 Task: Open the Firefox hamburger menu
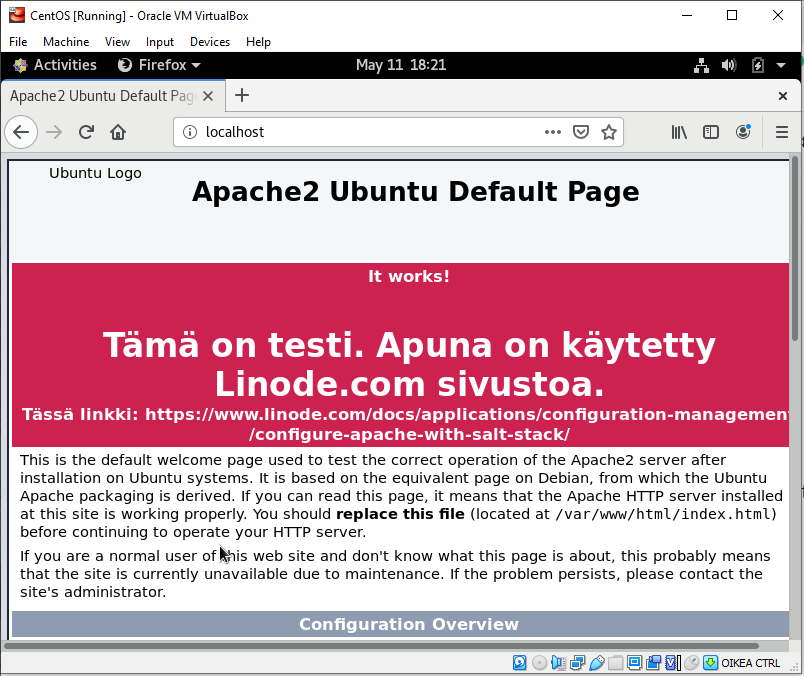[782, 132]
